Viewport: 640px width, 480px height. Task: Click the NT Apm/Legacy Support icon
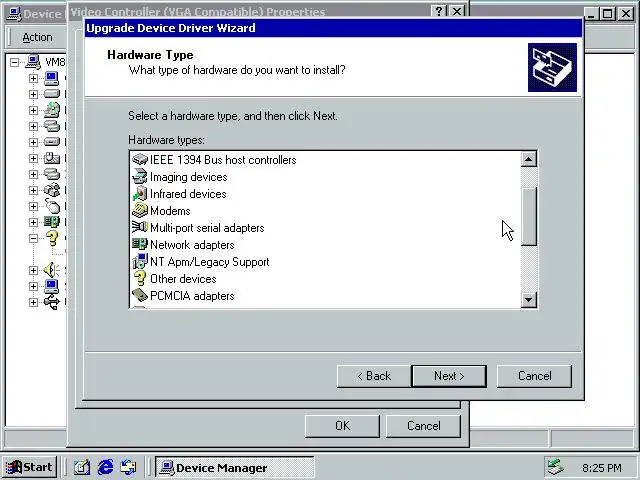tap(140, 262)
